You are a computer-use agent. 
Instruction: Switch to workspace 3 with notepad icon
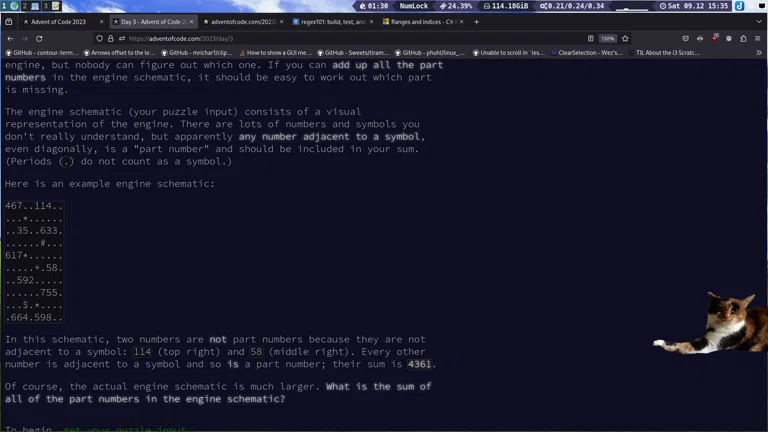pos(51,6)
